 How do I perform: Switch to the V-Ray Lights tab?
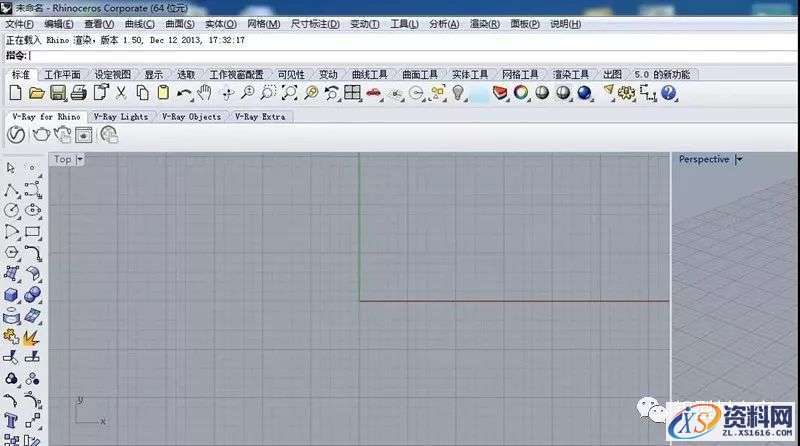coord(120,116)
